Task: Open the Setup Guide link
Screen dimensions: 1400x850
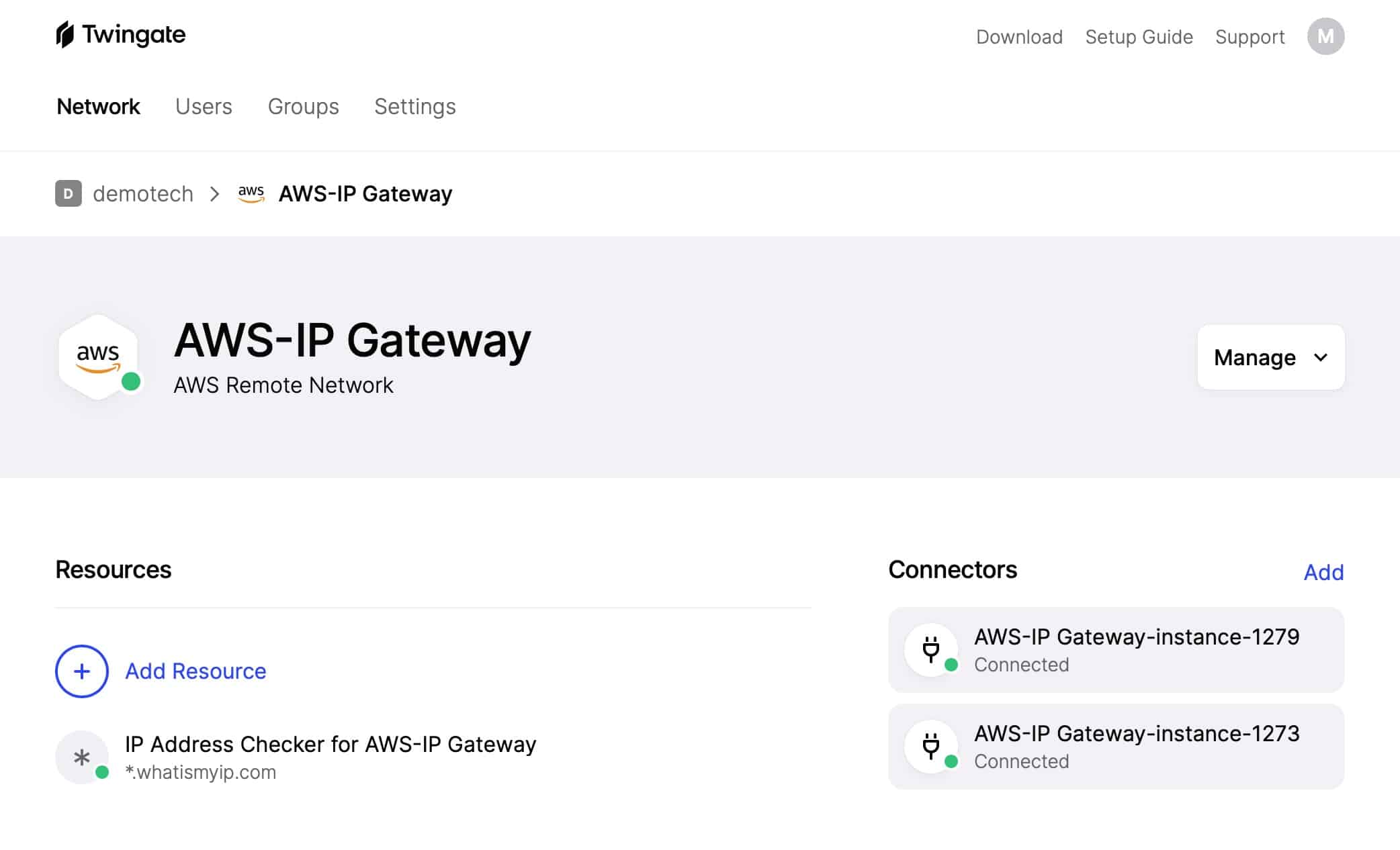Action: tap(1139, 37)
